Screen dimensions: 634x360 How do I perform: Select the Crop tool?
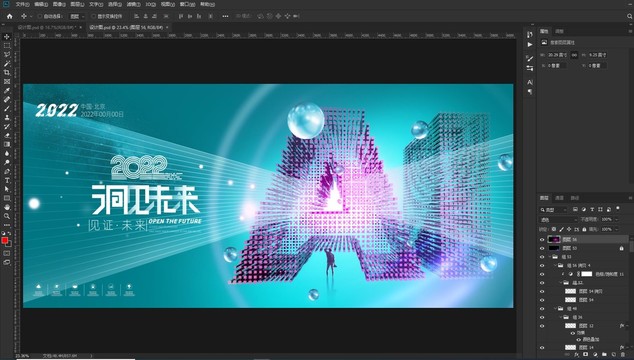[7, 72]
